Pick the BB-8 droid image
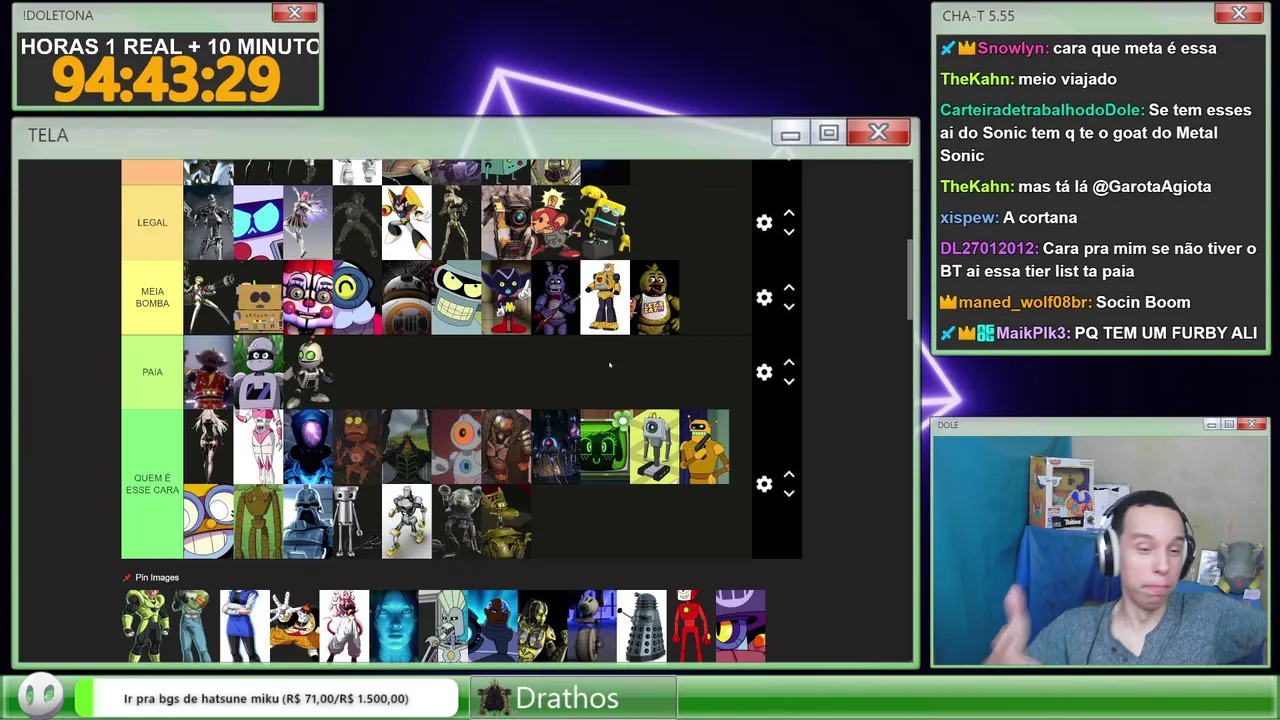 coord(407,297)
